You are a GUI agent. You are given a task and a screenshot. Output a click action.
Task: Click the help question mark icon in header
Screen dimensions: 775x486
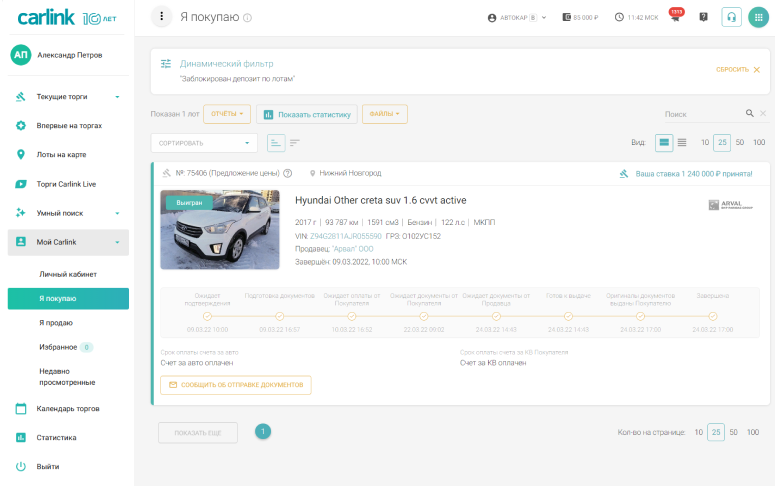pos(703,17)
